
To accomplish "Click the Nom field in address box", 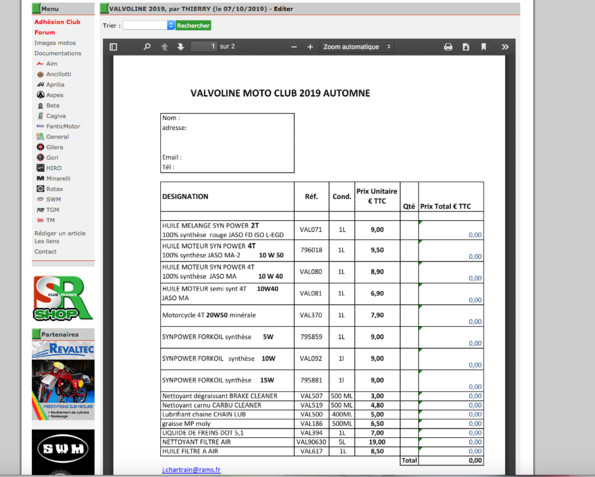I will point(227,118).
